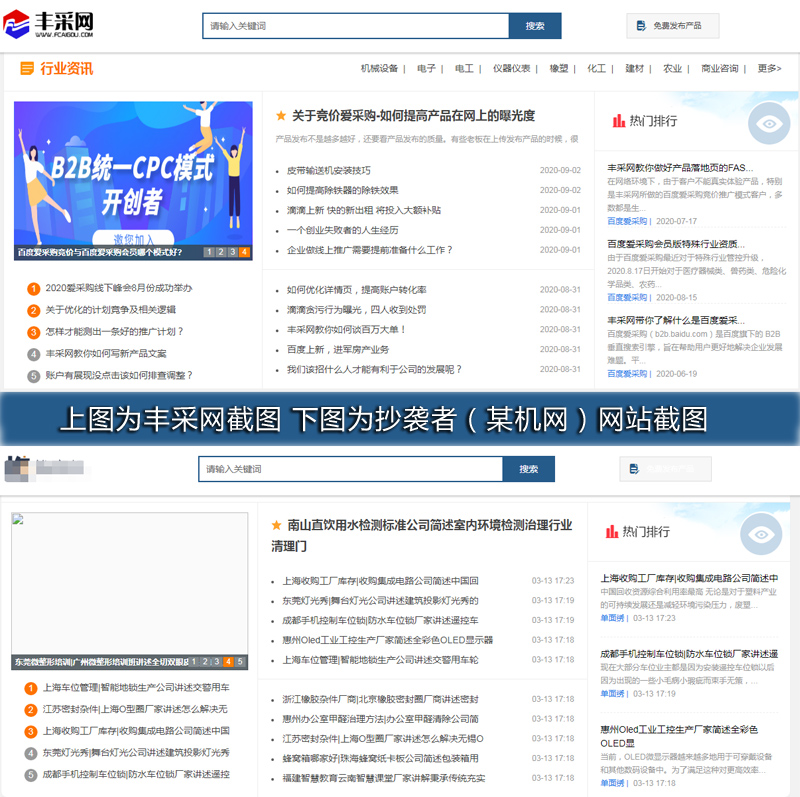
Task: Click the orange star beside 关于竞价爱采购 headline
Action: pyautogui.click(x=281, y=116)
